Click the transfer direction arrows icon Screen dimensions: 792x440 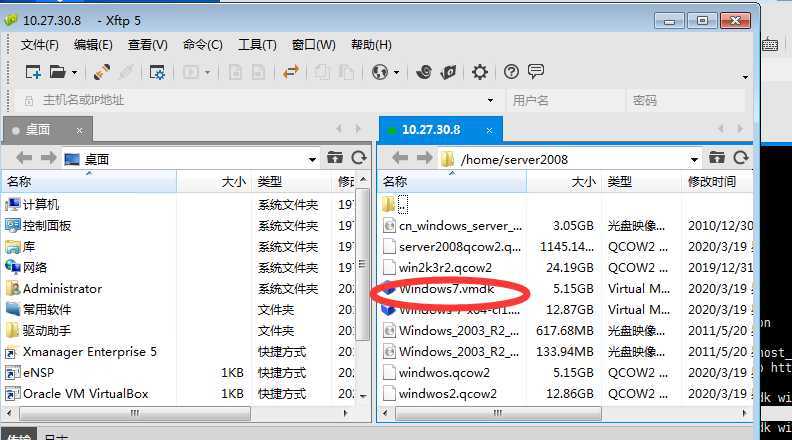291,72
